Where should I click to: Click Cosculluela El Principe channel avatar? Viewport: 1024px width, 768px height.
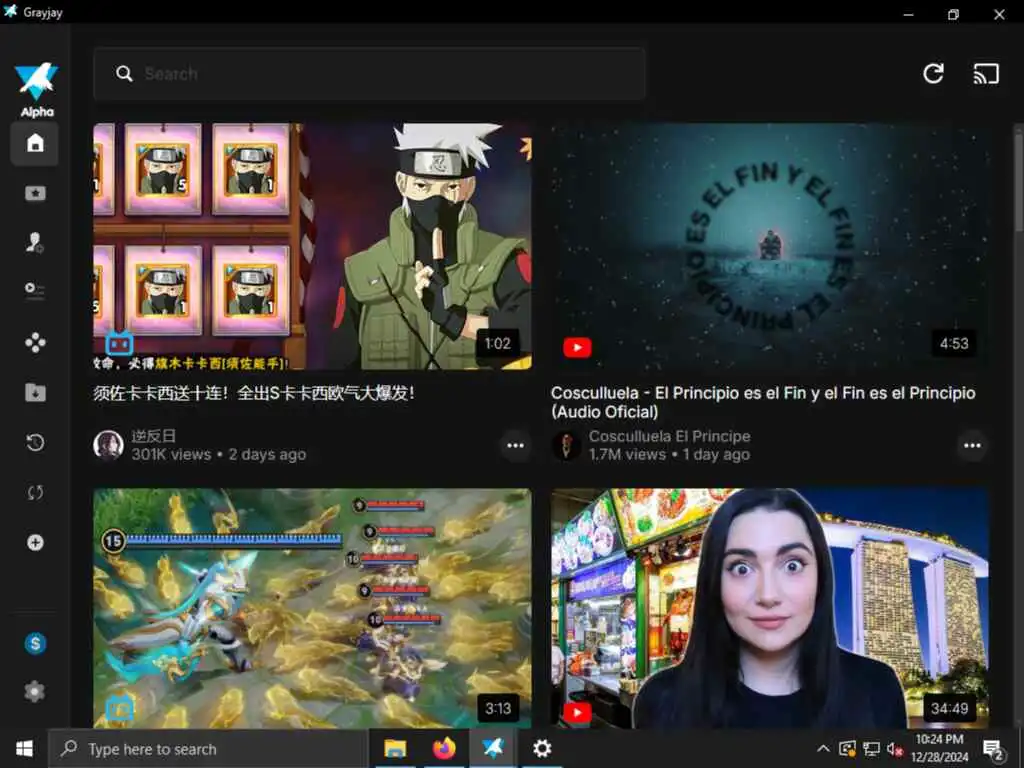click(566, 445)
